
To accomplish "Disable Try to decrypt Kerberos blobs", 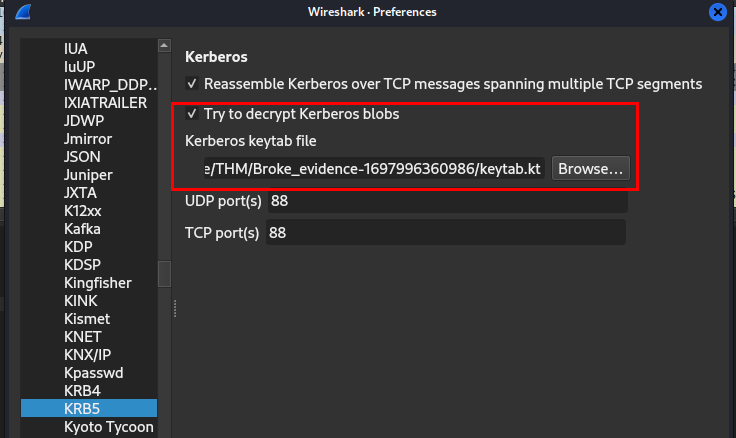I will point(192,114).
